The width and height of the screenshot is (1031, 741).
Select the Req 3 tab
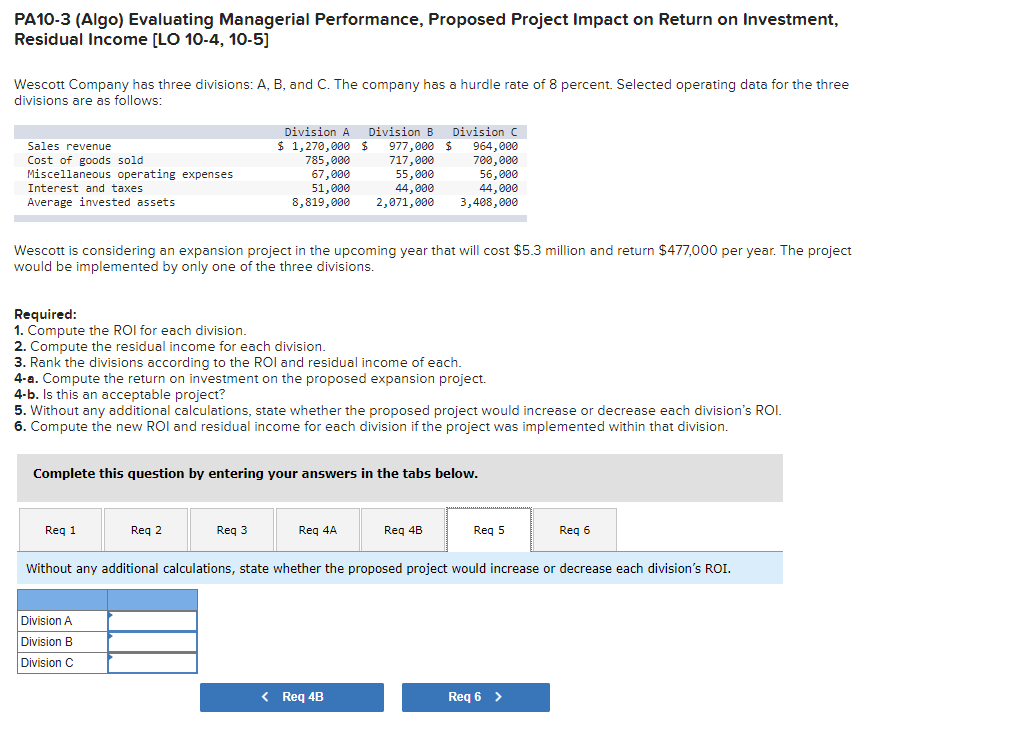(232, 530)
